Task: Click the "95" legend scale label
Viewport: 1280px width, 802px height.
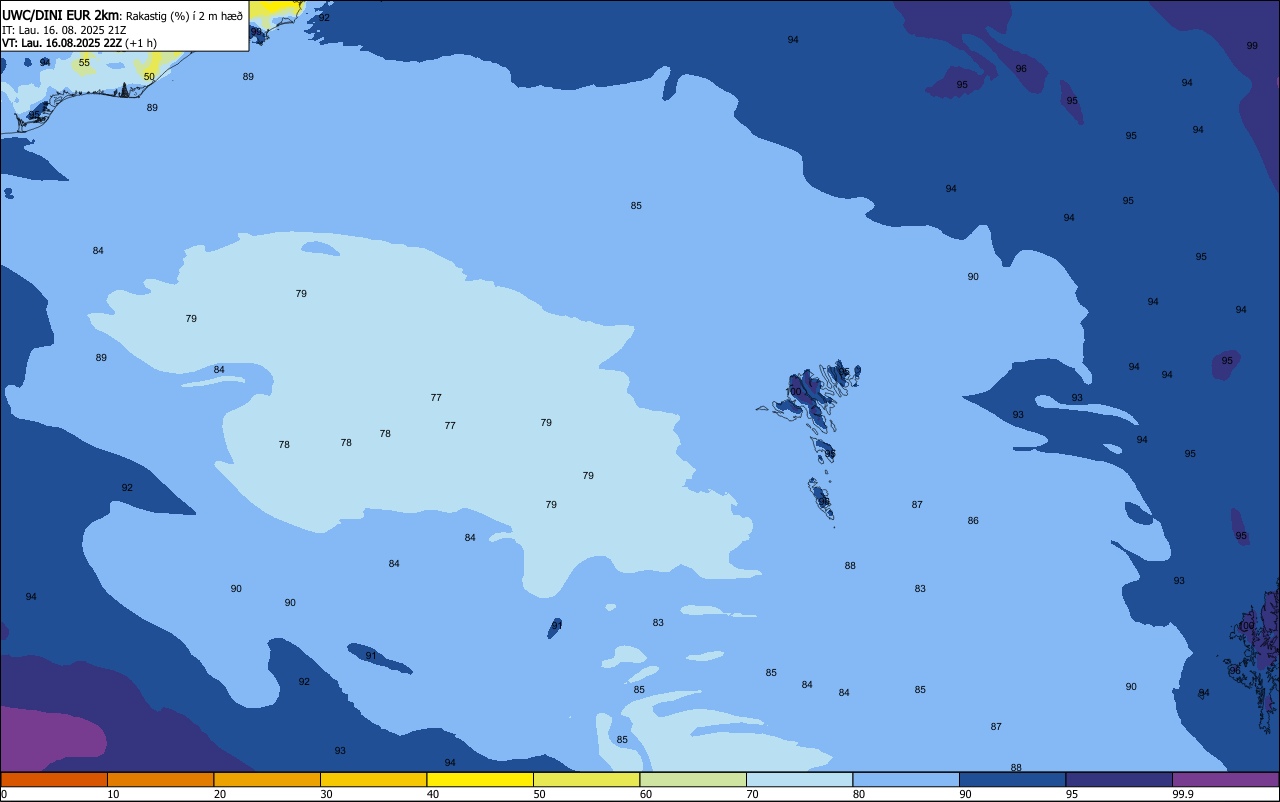Action: (1071, 794)
